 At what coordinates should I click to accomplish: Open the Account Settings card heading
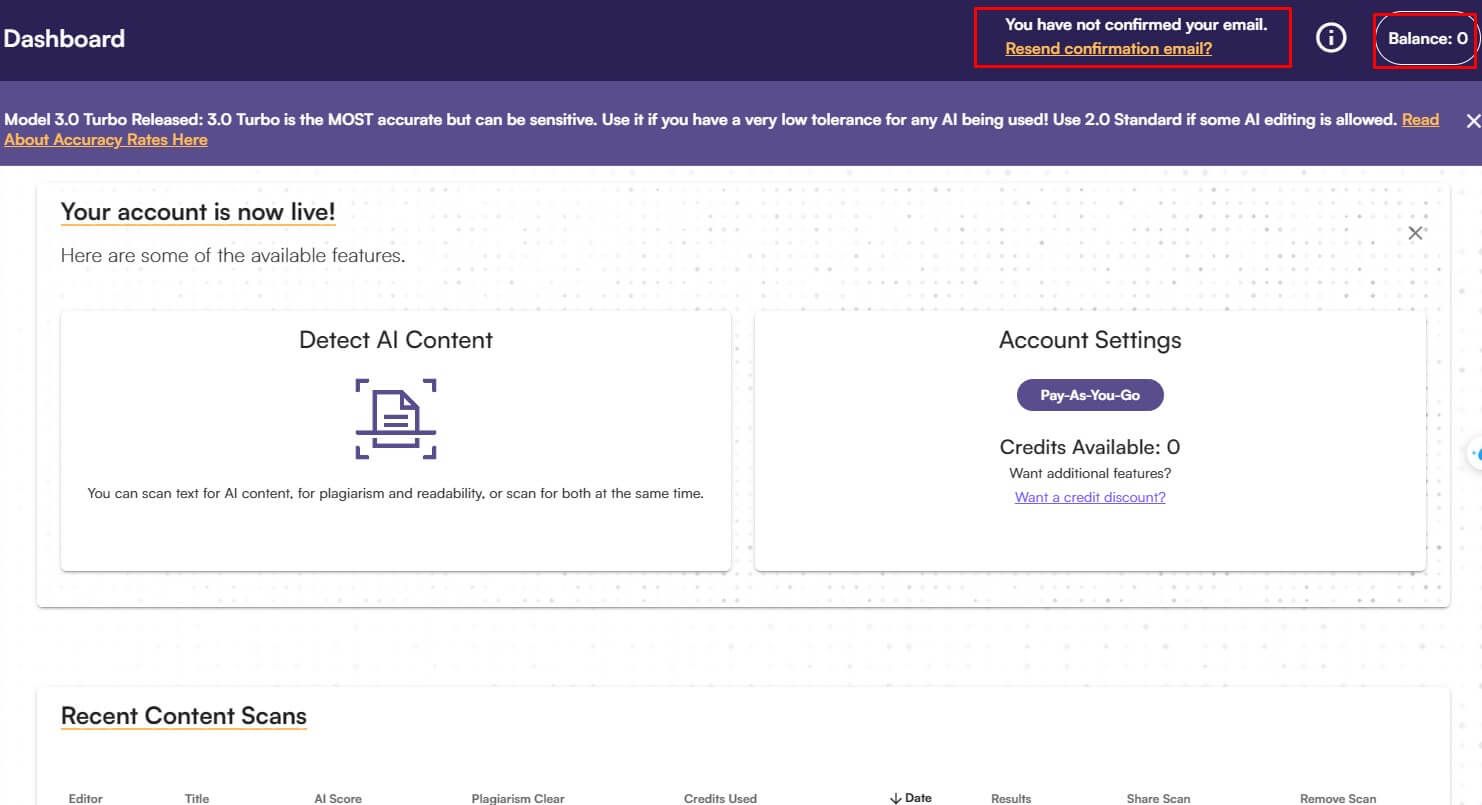tap(1090, 340)
